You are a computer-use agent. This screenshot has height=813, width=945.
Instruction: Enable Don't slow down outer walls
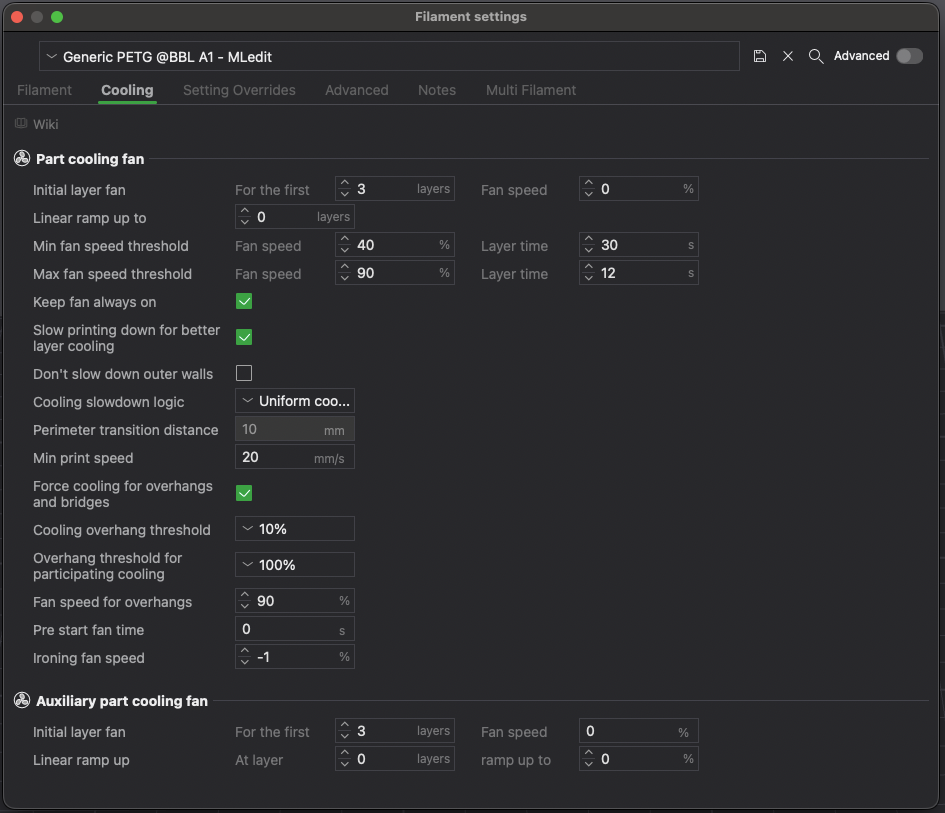click(x=244, y=373)
